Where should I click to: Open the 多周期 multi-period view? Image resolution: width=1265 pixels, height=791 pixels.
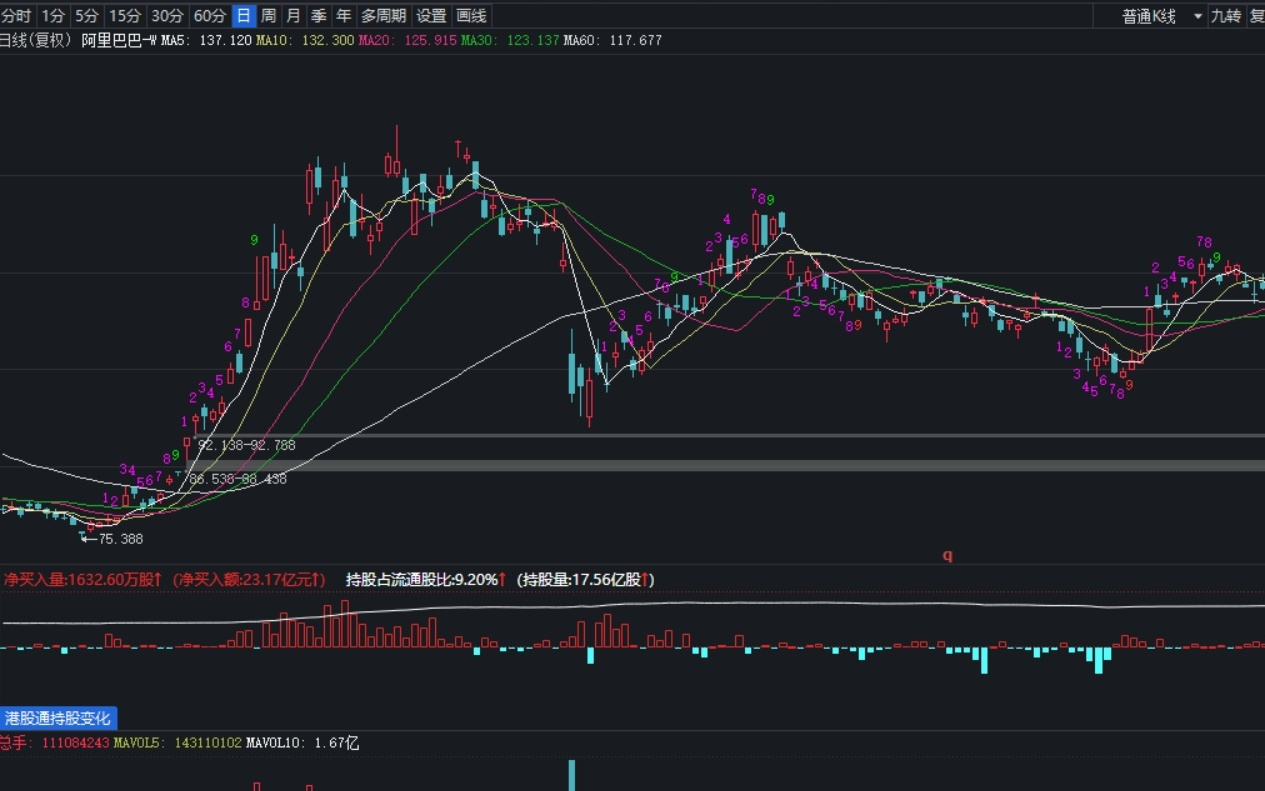pyautogui.click(x=384, y=16)
